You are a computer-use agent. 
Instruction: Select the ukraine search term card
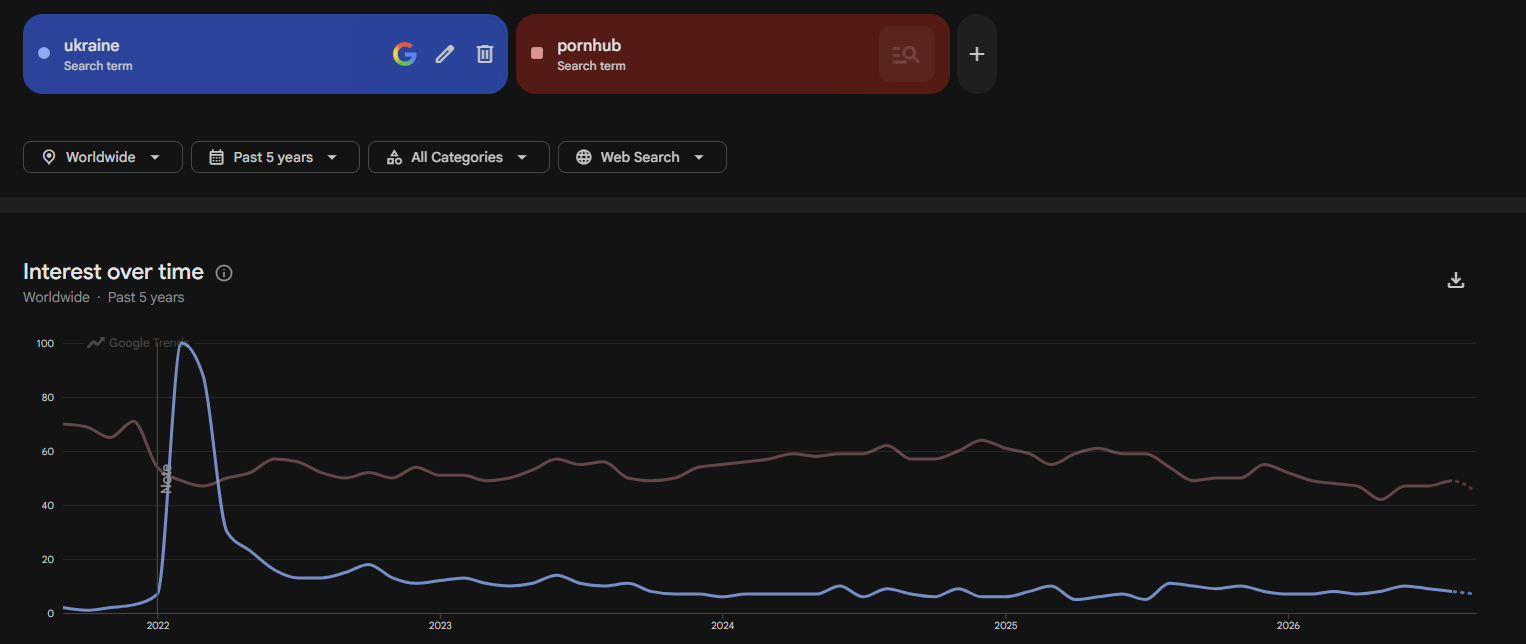265,54
